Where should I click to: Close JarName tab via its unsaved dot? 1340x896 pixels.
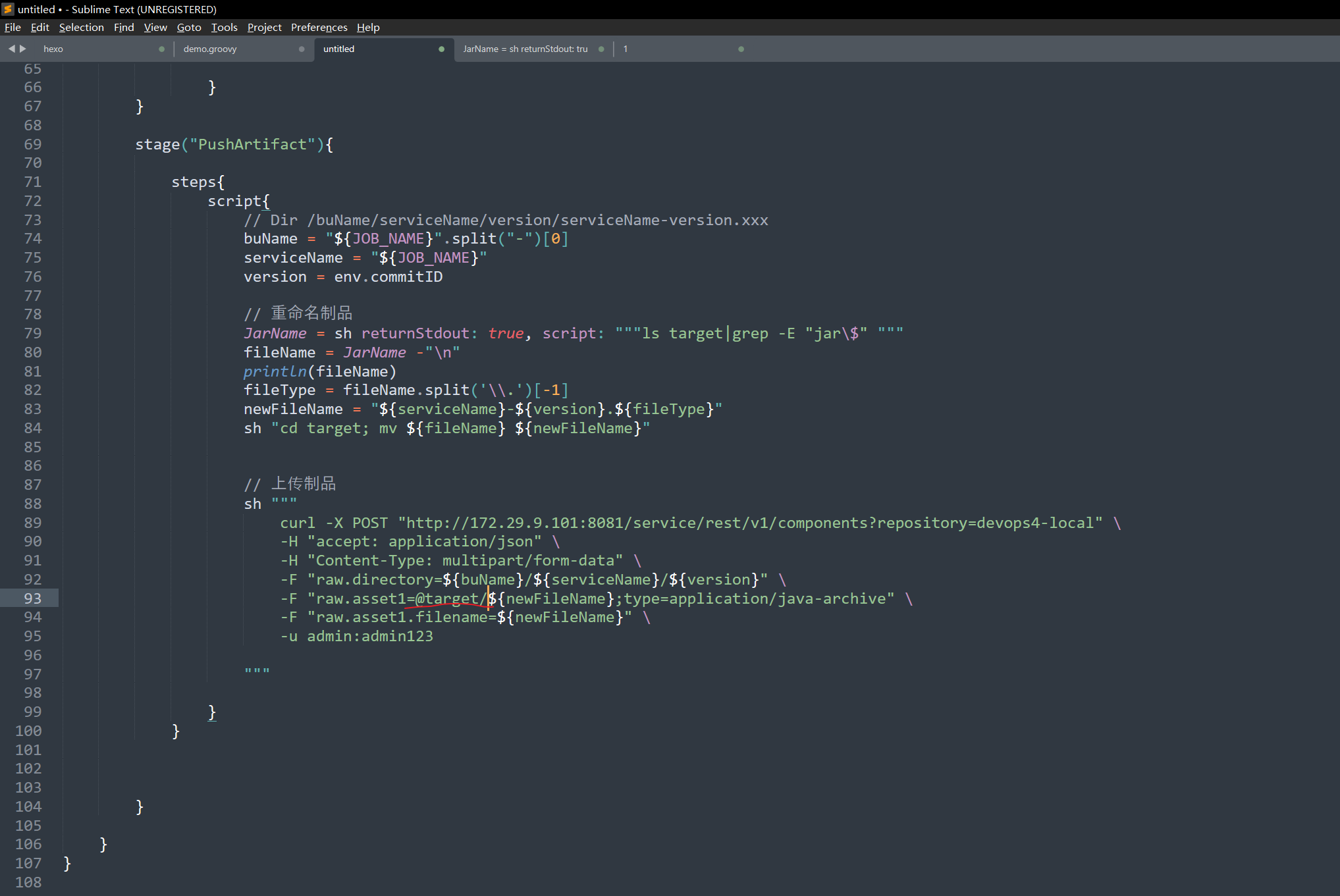[601, 49]
